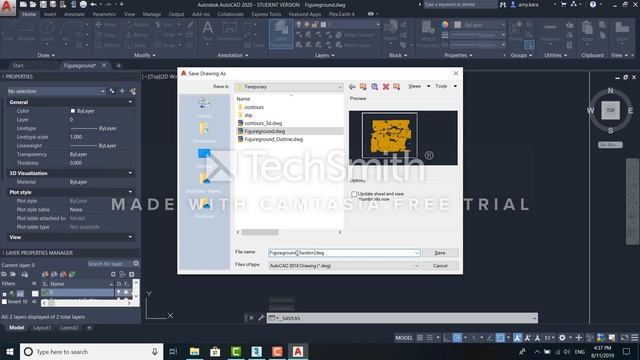Select the contours folder in the file list
Screen dimensions: 640x360
tap(254, 107)
